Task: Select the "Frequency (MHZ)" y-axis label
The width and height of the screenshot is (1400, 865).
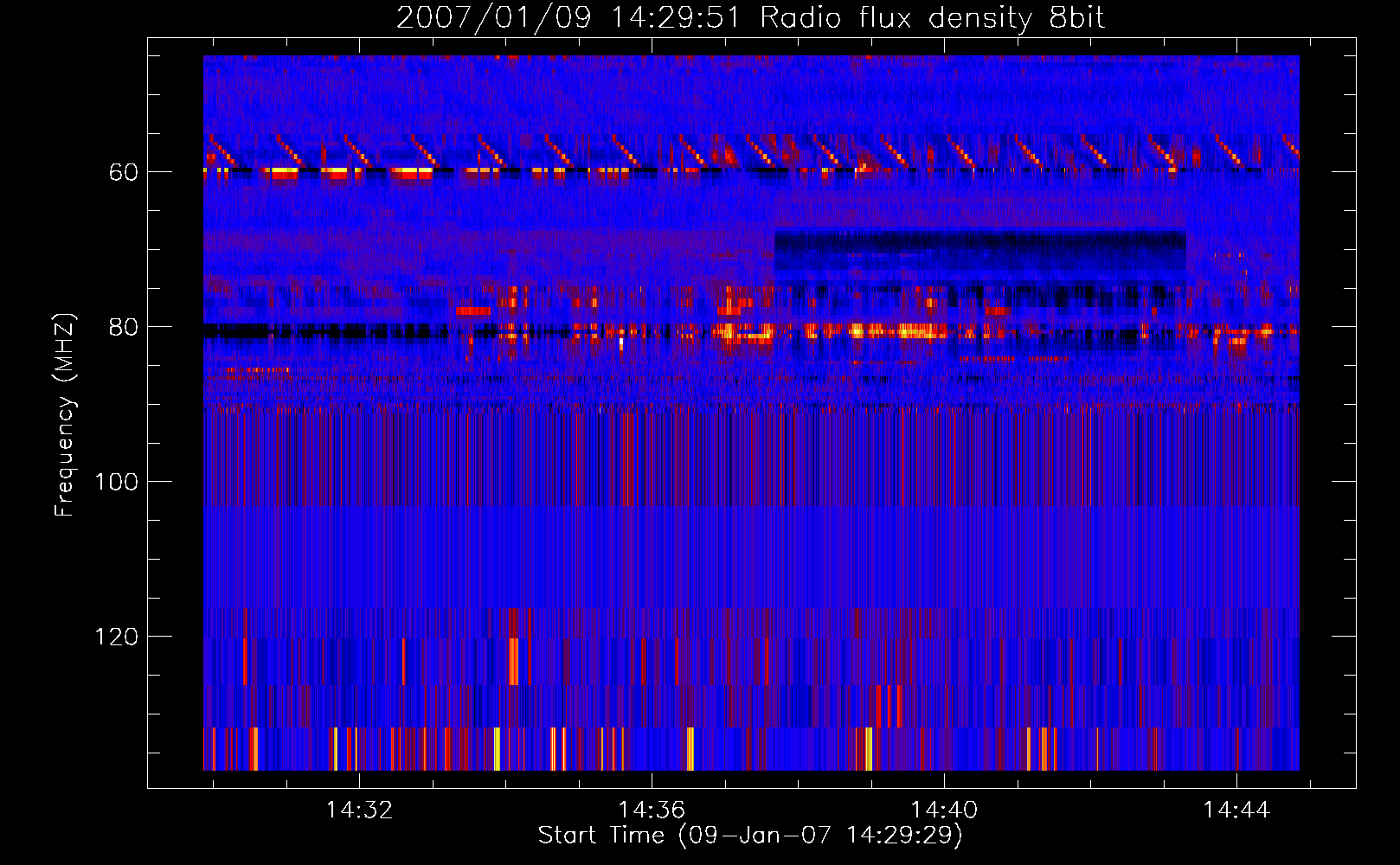Action: click(x=64, y=415)
